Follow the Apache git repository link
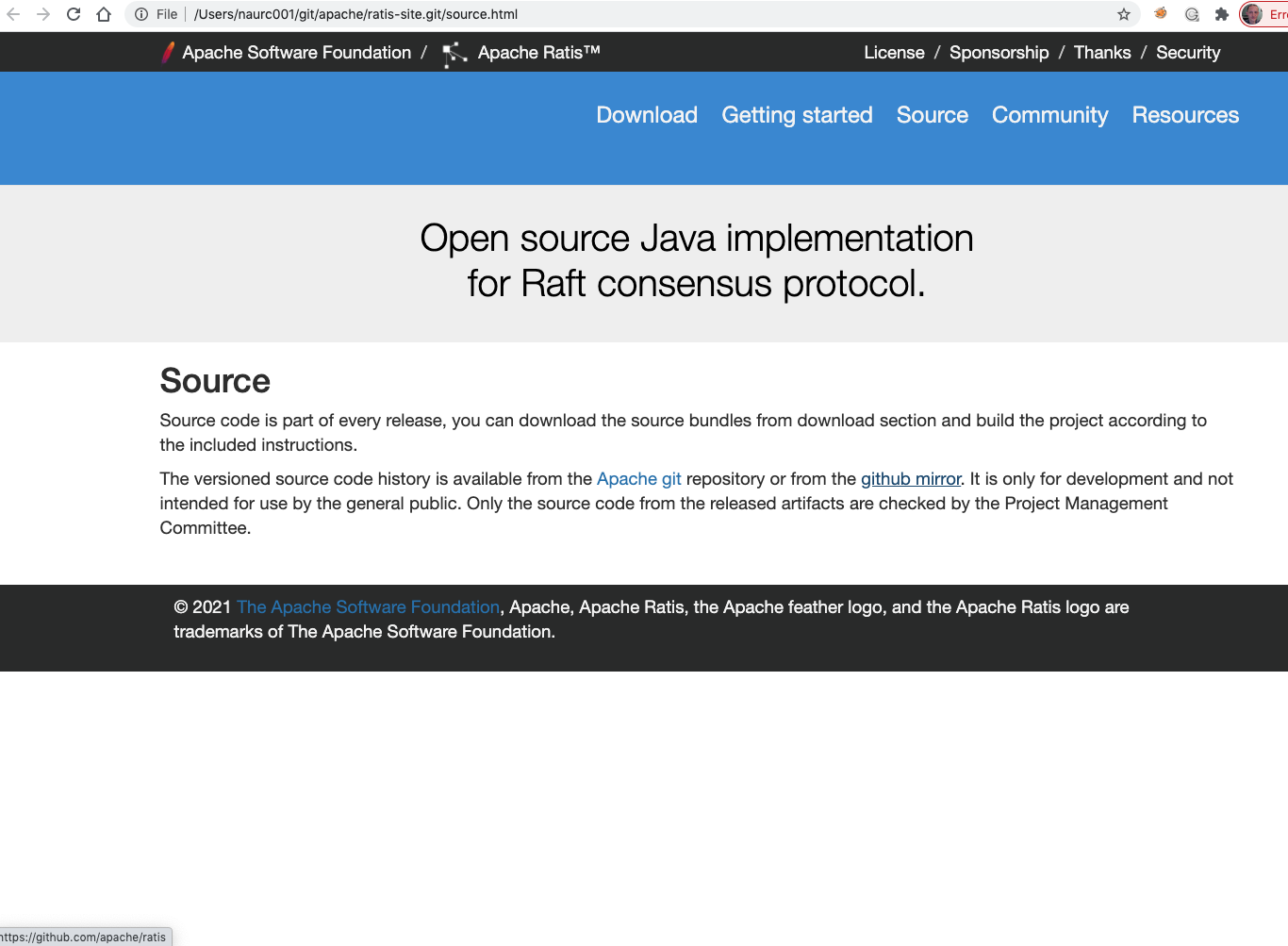Screen dimensions: 1288x946 click(638, 479)
